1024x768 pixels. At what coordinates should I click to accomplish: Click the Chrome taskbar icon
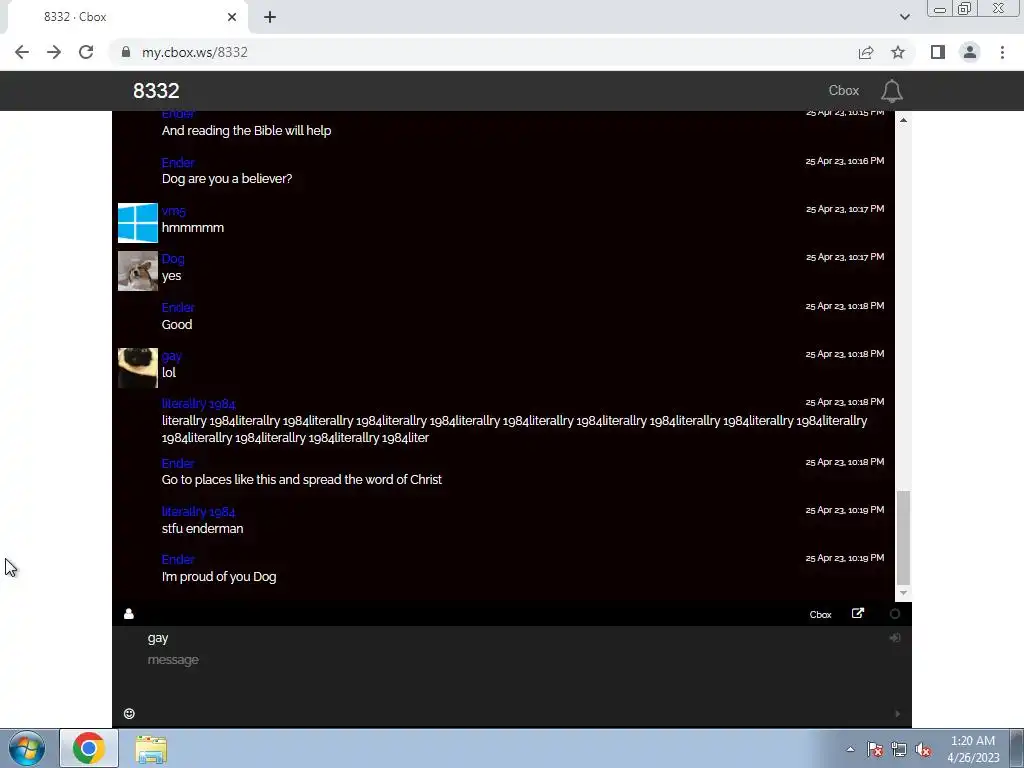tap(89, 748)
